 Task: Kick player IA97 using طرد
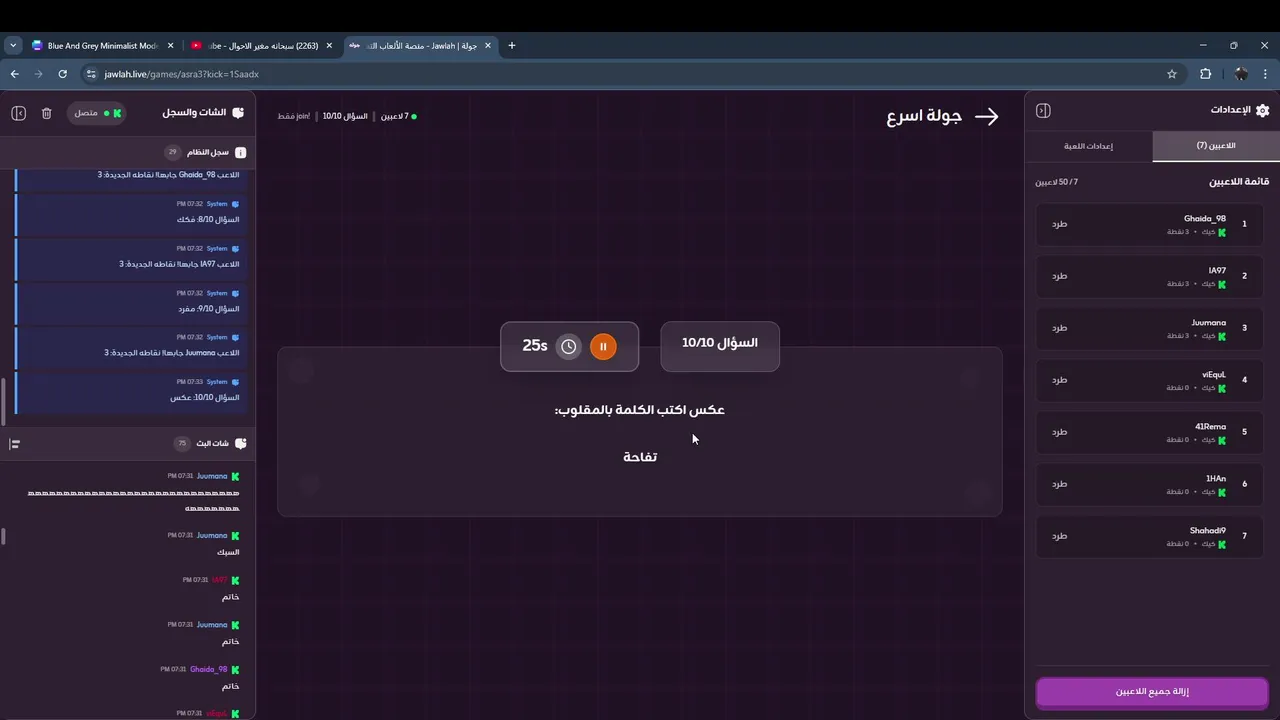(1059, 276)
